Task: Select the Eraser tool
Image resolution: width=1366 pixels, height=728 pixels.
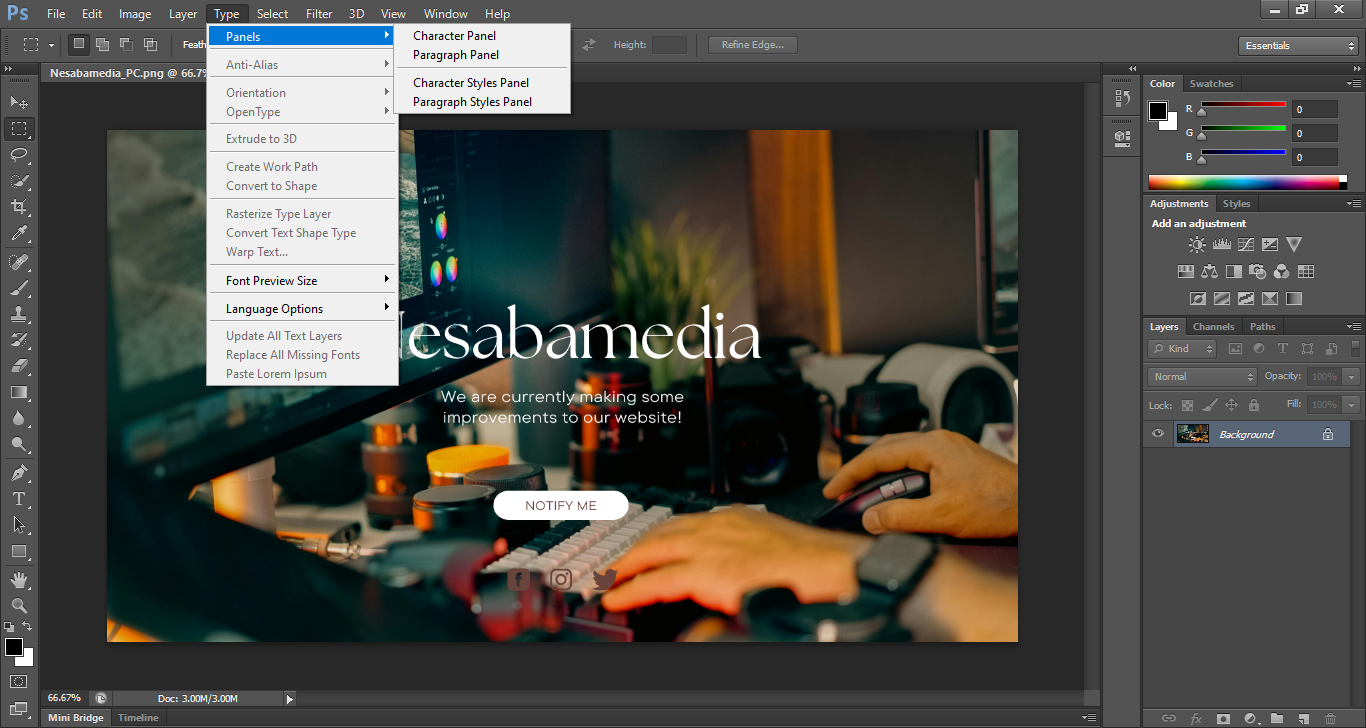Action: [19, 366]
